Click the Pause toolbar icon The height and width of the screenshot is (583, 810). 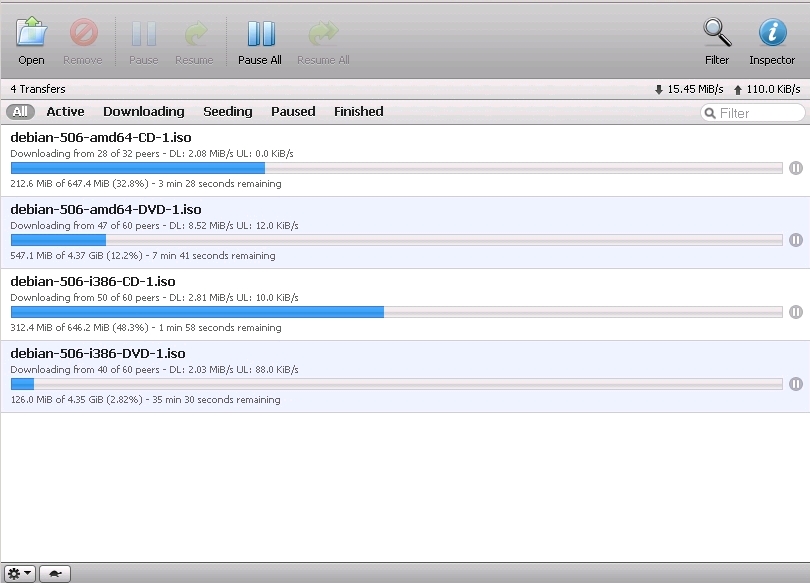(144, 34)
